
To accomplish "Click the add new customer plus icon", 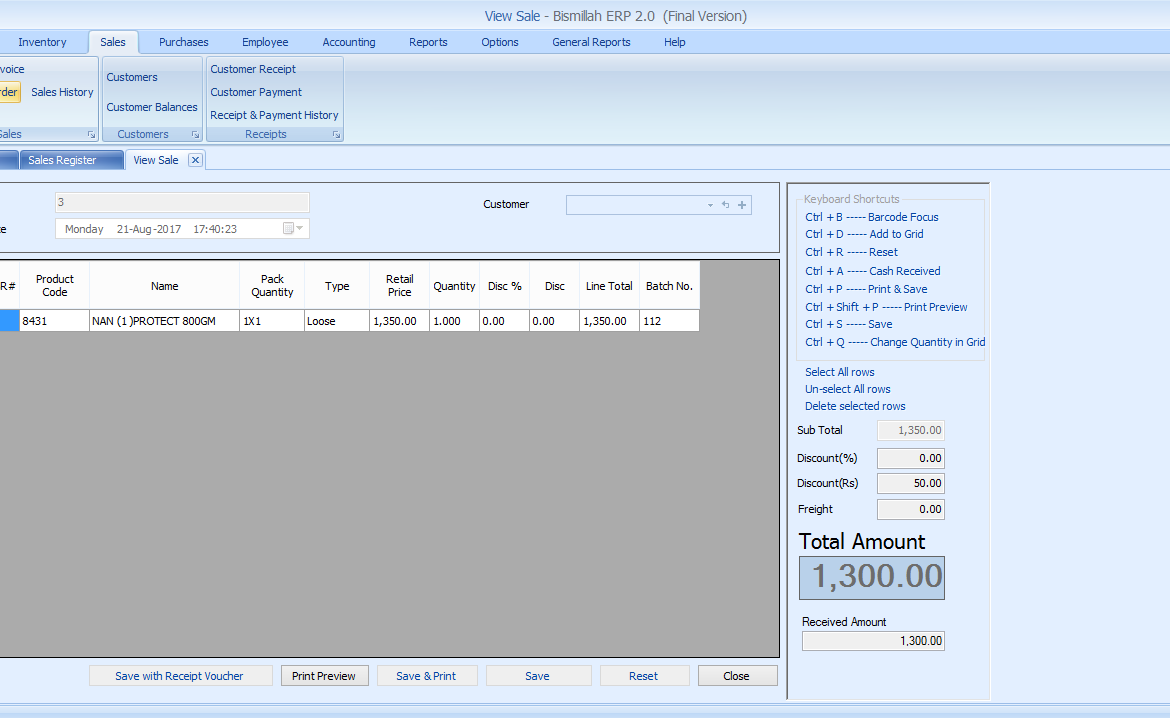I will [742, 205].
